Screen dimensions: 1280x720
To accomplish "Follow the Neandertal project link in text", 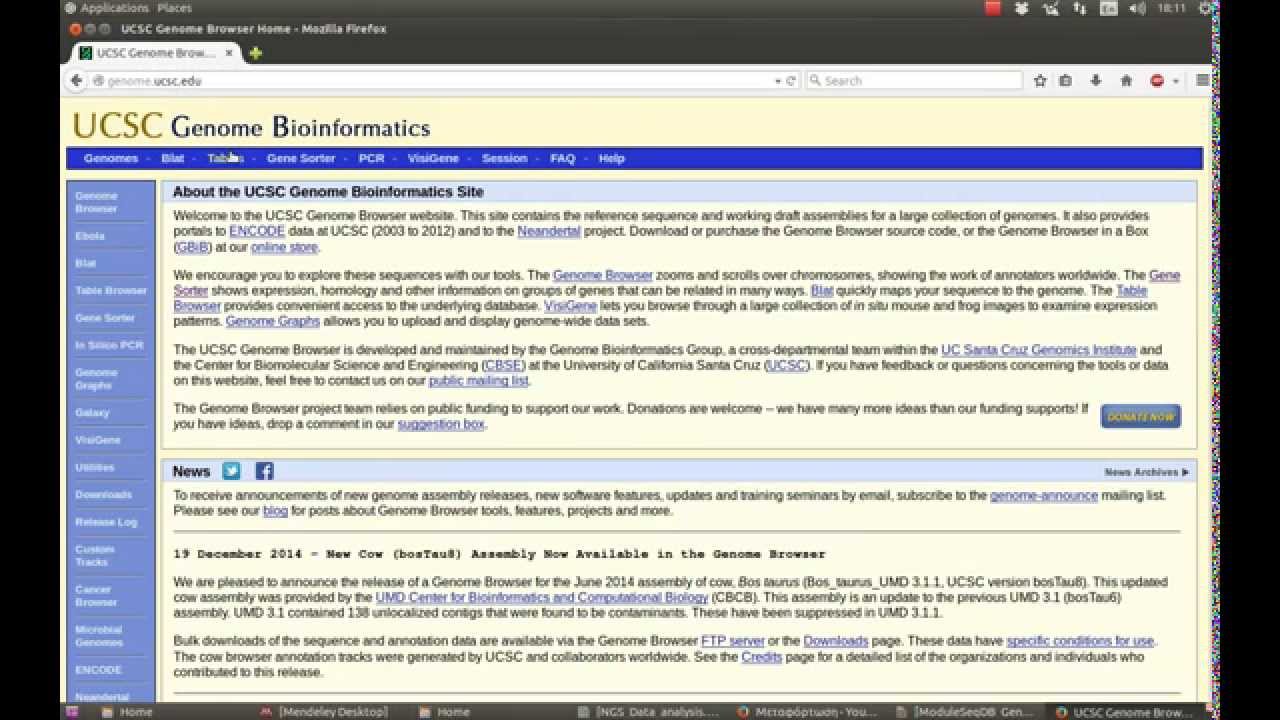I will [550, 231].
